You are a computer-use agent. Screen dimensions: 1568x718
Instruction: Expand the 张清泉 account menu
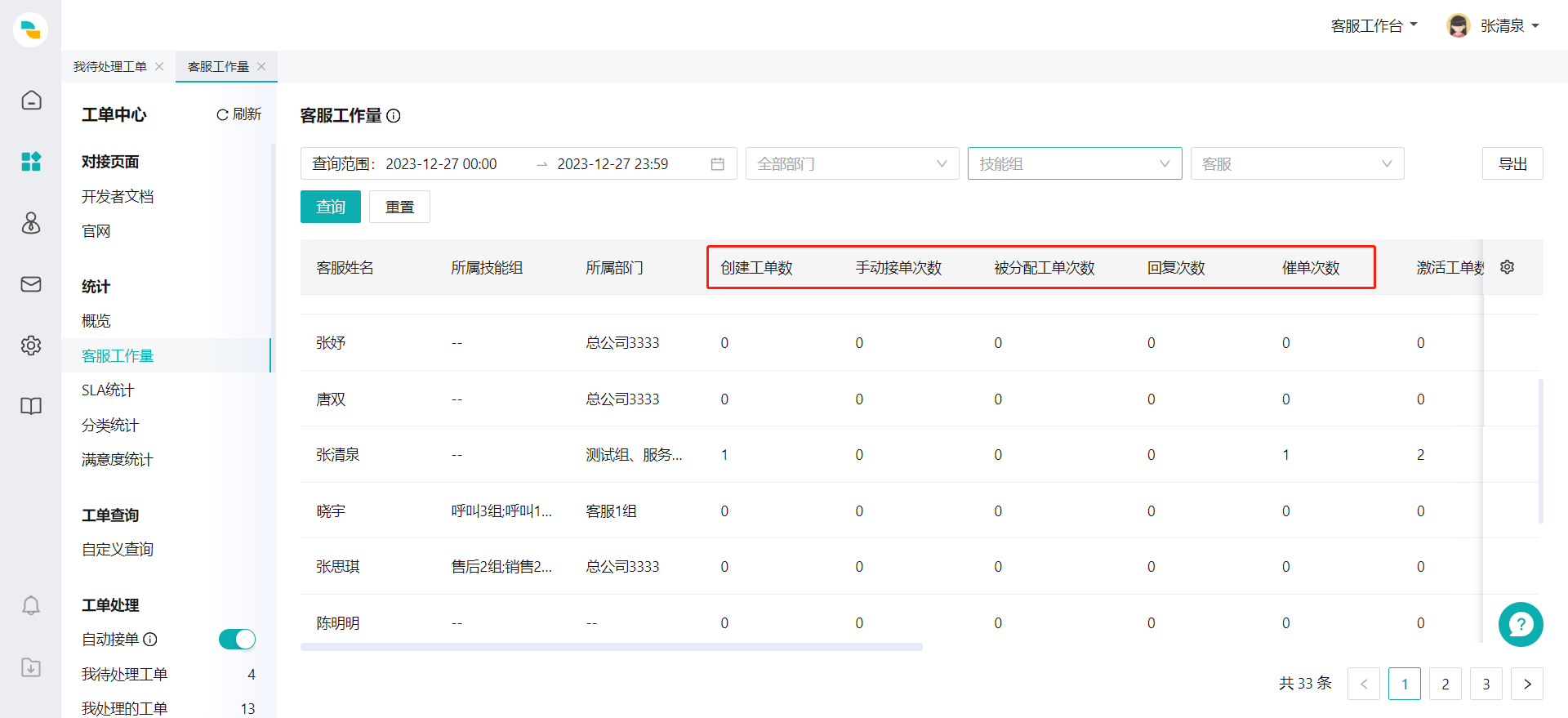tap(1510, 26)
